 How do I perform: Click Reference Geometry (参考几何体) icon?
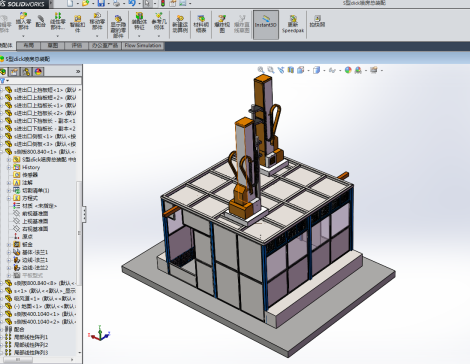coord(159,22)
